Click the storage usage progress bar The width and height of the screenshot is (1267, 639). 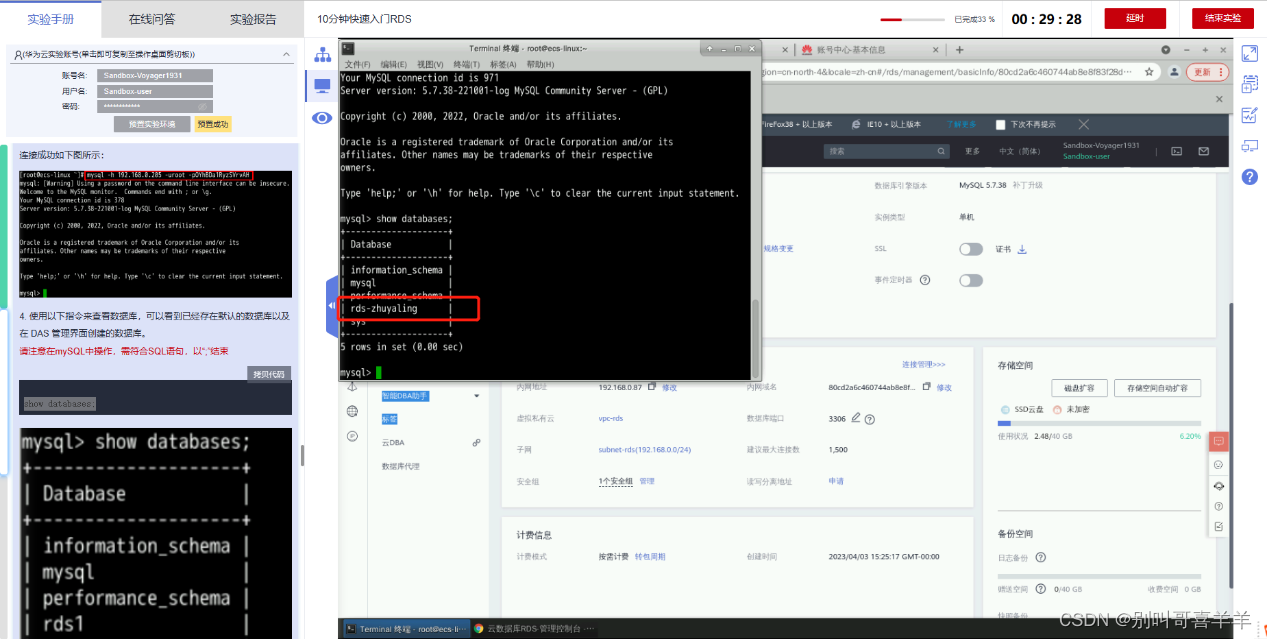pyautogui.click(x=1099, y=424)
